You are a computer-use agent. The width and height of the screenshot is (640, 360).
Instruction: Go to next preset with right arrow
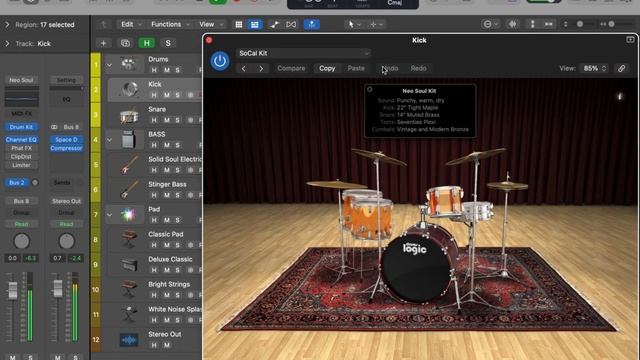click(x=261, y=69)
